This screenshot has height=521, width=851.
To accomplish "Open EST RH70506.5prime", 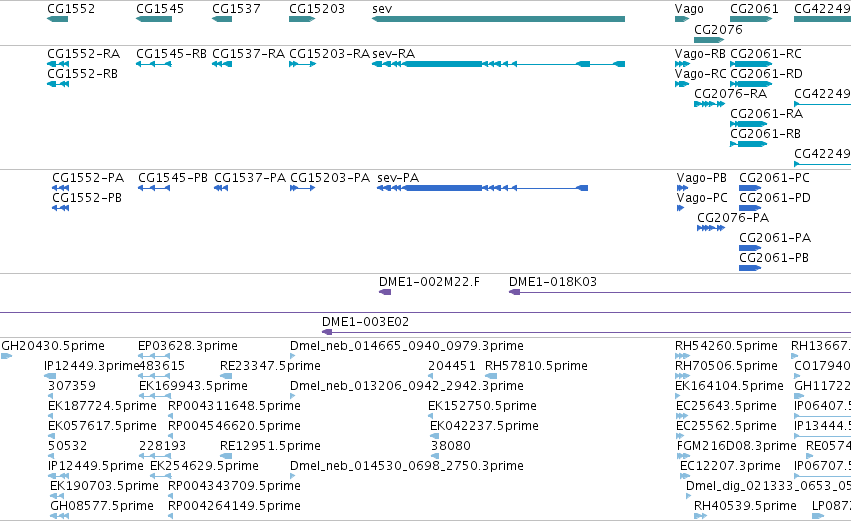I will tap(726, 366).
